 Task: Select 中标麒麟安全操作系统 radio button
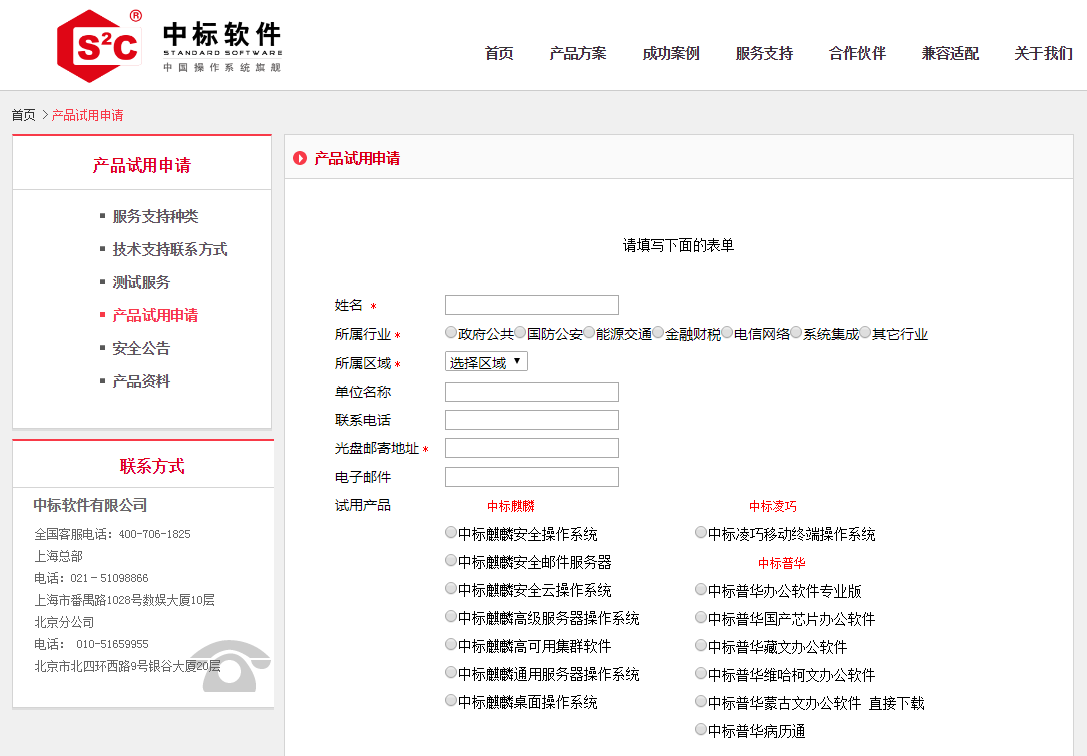451,532
